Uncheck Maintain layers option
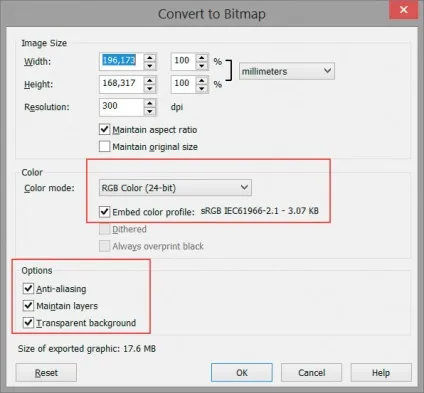 click(28, 305)
